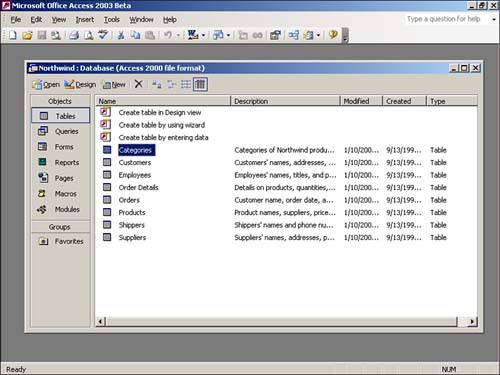
Task: Click the New Object toolbar icon
Action: click(x=308, y=35)
